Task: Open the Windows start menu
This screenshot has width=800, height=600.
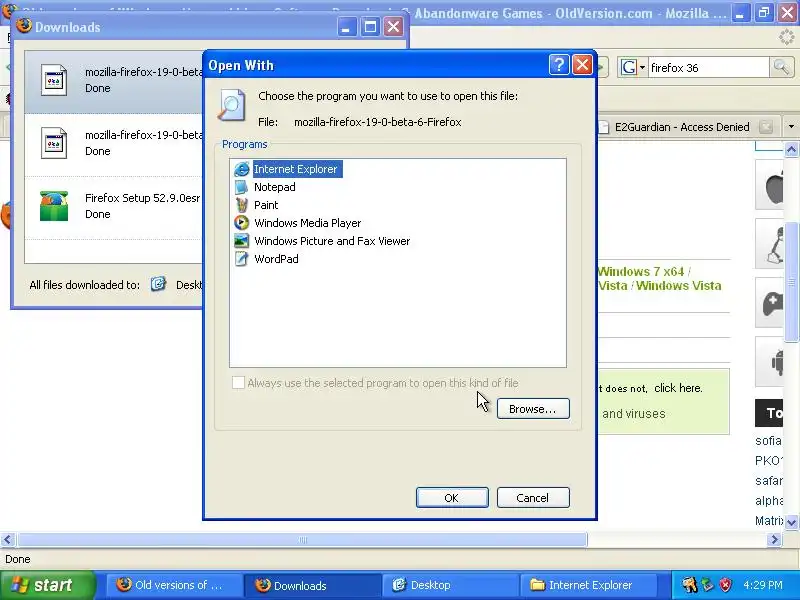Action: 47,585
